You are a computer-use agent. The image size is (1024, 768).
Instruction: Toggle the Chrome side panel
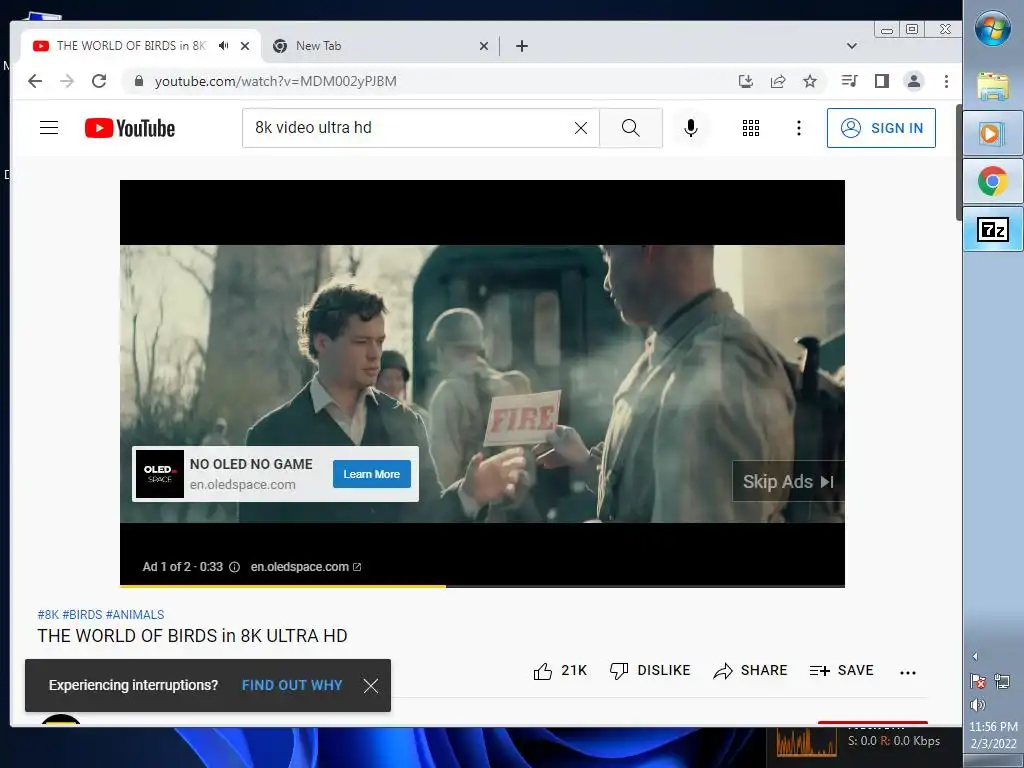click(882, 81)
